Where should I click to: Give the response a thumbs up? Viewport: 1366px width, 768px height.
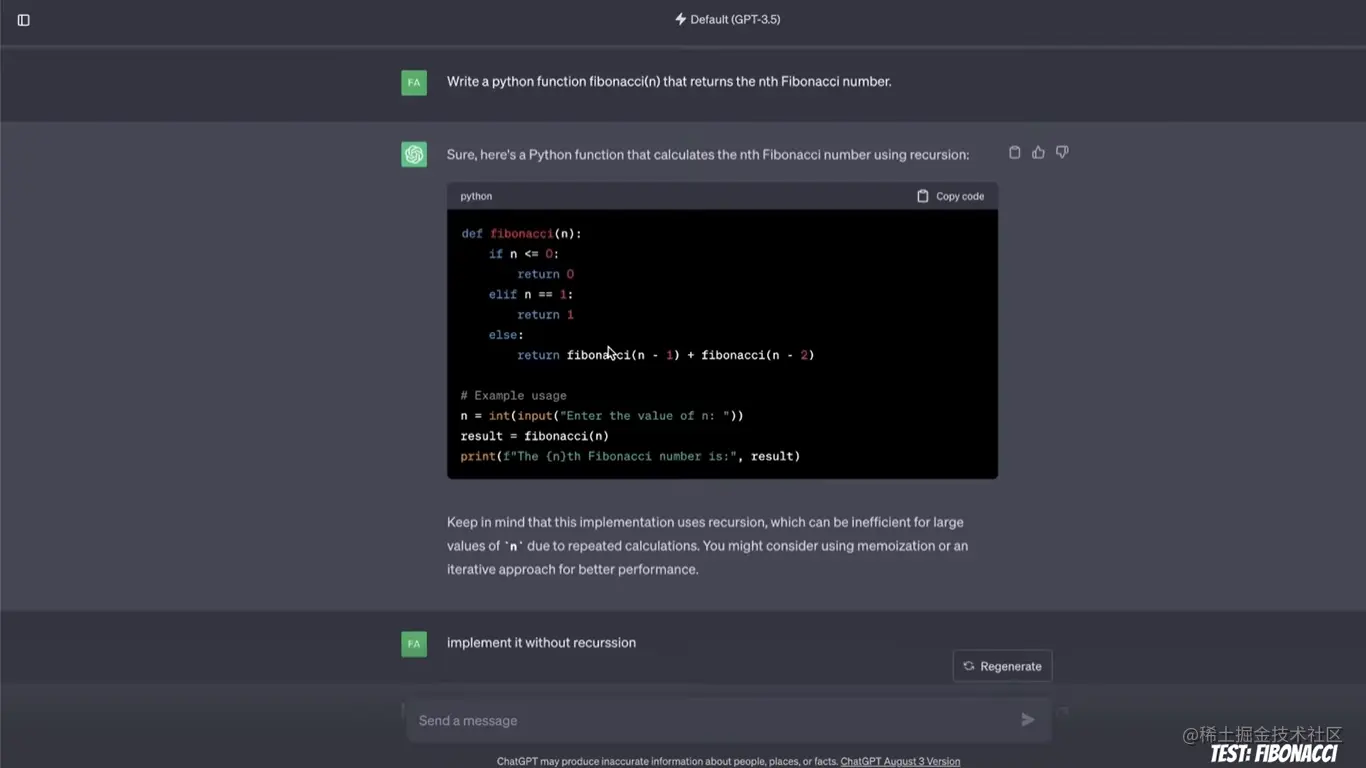click(x=1038, y=152)
